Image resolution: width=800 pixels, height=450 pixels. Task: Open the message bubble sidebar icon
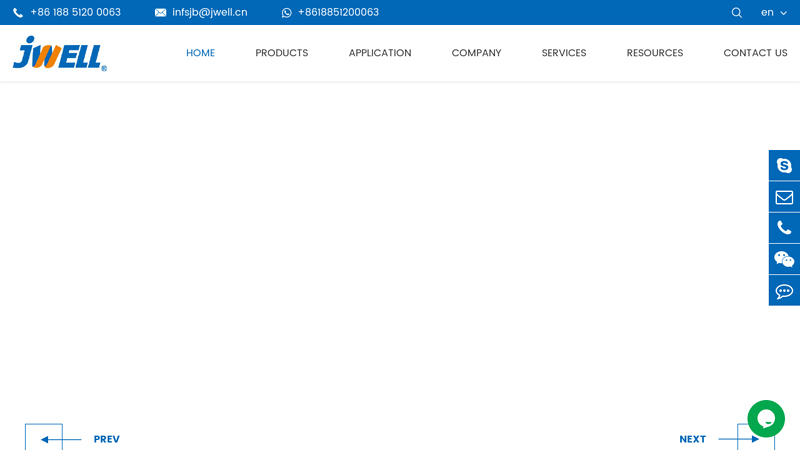point(784,291)
